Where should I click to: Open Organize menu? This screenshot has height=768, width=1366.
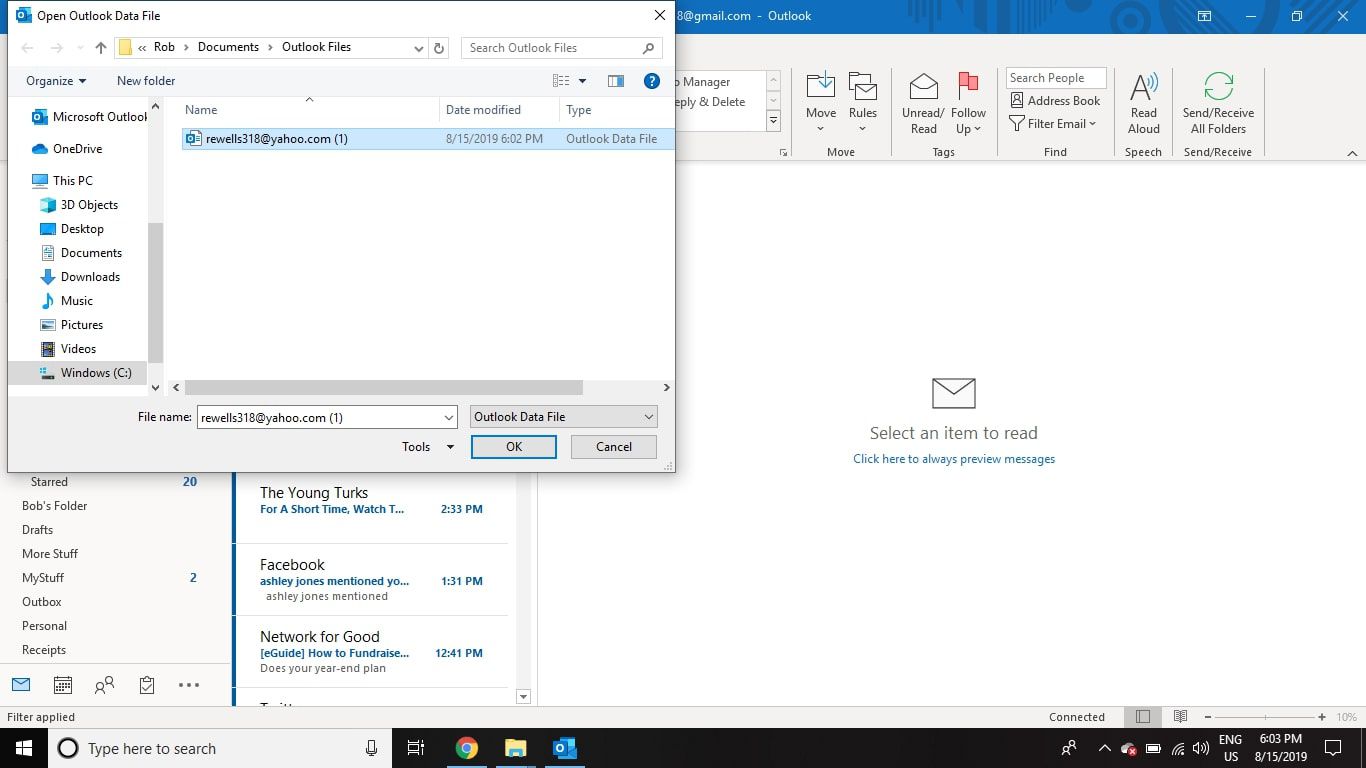click(x=56, y=81)
